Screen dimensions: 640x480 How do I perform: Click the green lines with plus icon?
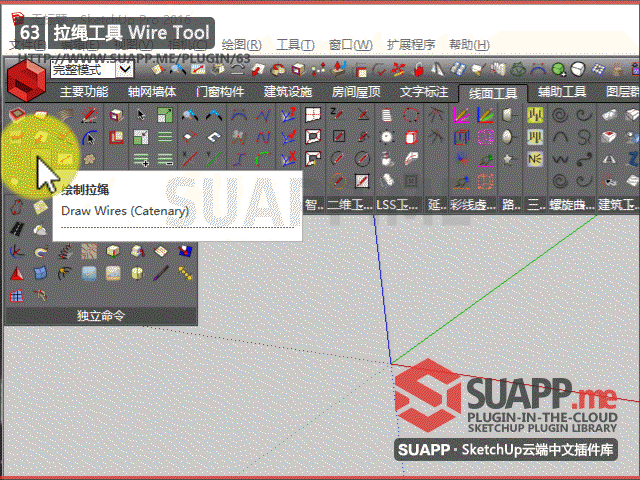[141, 159]
